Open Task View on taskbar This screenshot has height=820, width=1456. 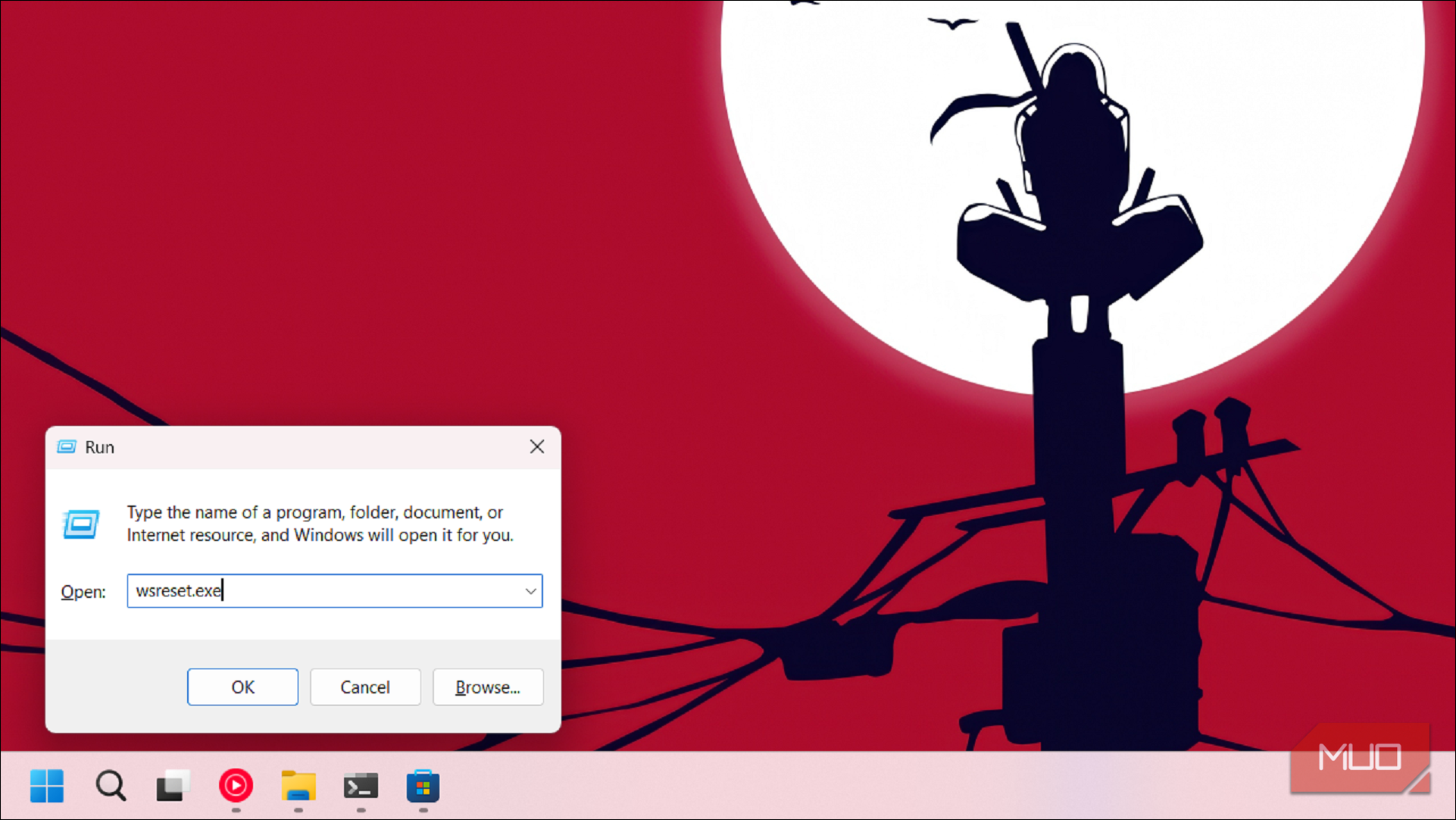173,786
